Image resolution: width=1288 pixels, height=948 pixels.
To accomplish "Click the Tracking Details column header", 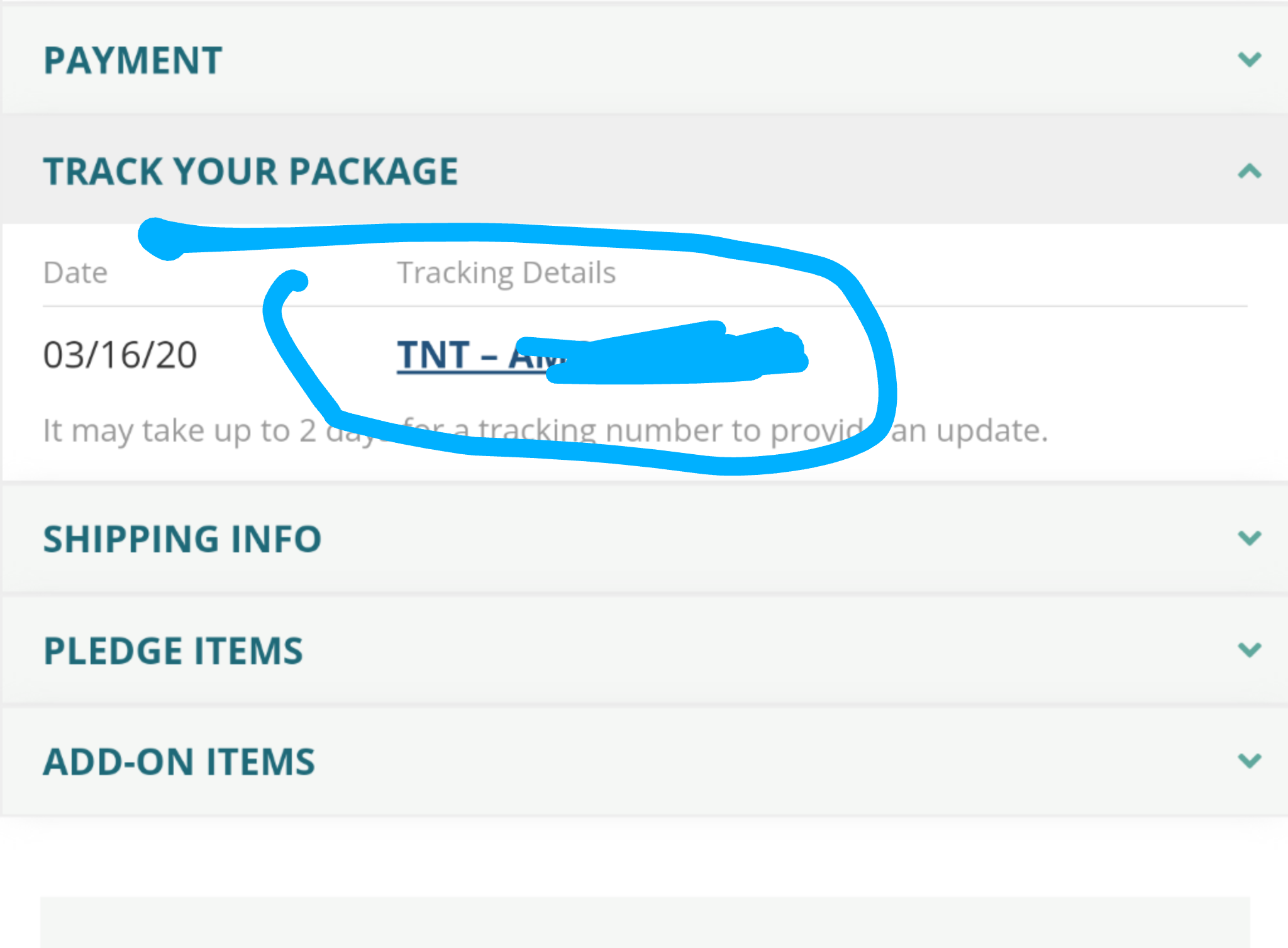I will click(x=506, y=273).
